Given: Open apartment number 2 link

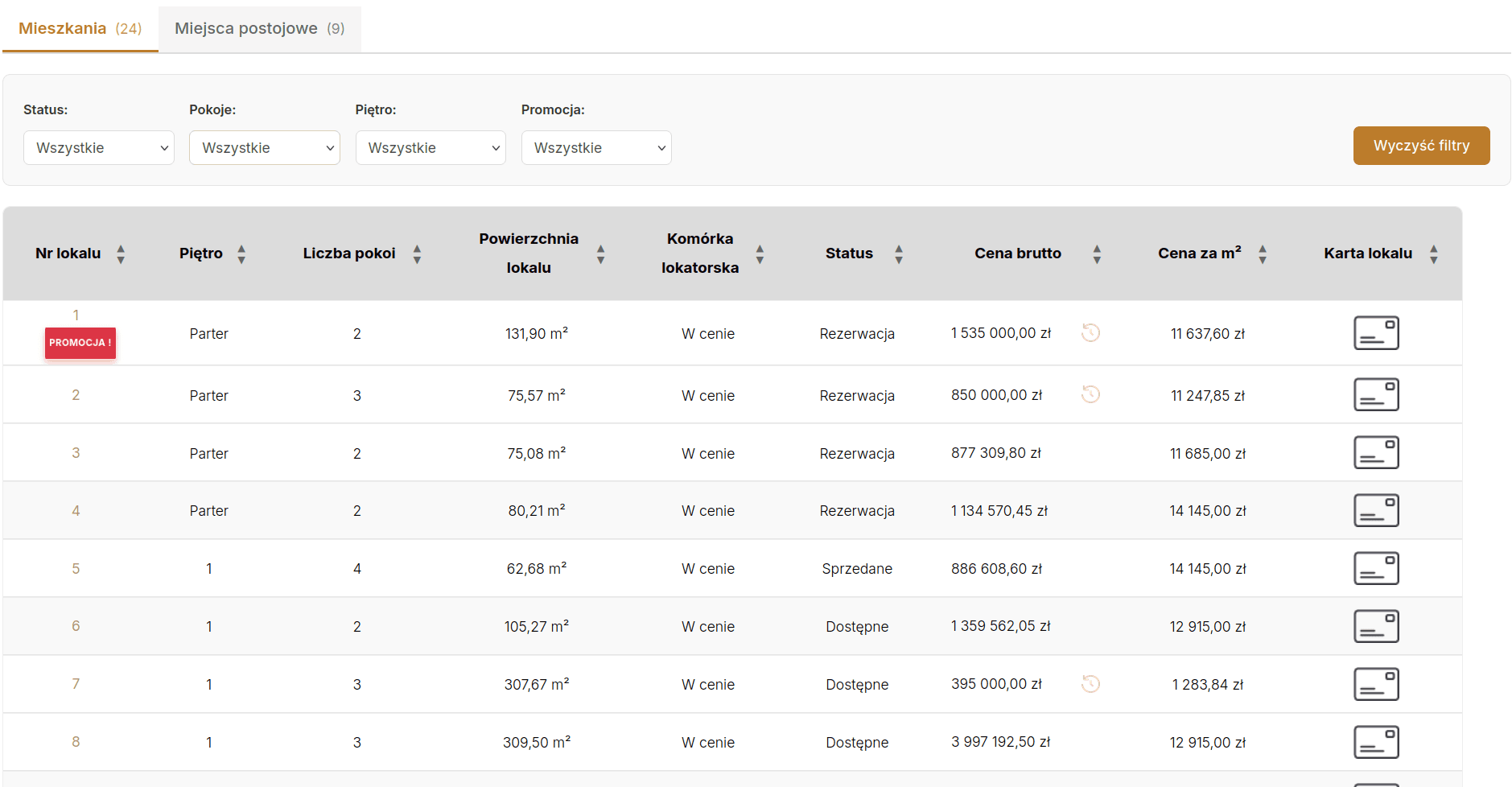Looking at the screenshot, I should [x=76, y=395].
